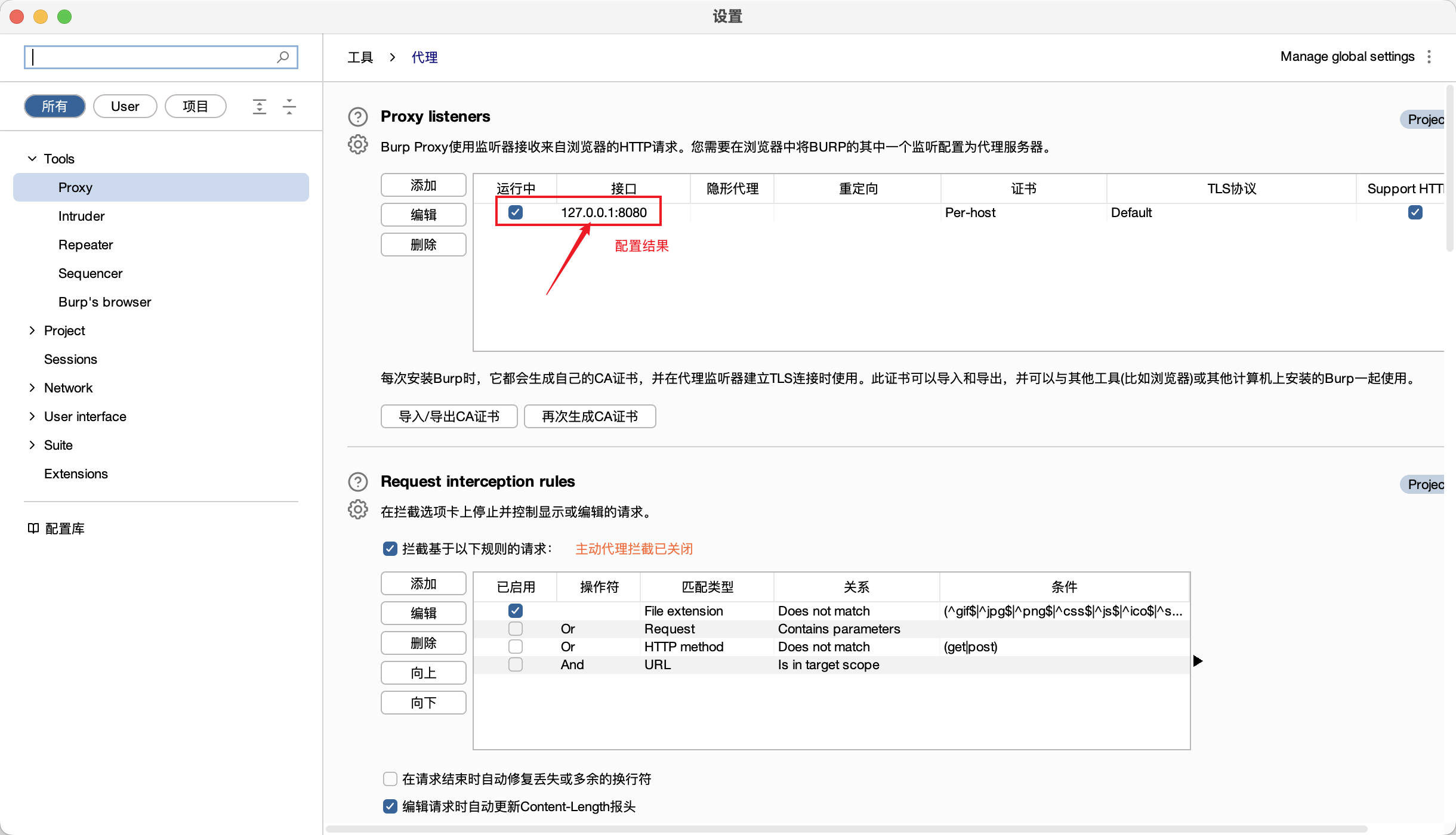1456x835 pixels.
Task: Click the search magnifier icon
Action: pyautogui.click(x=283, y=57)
